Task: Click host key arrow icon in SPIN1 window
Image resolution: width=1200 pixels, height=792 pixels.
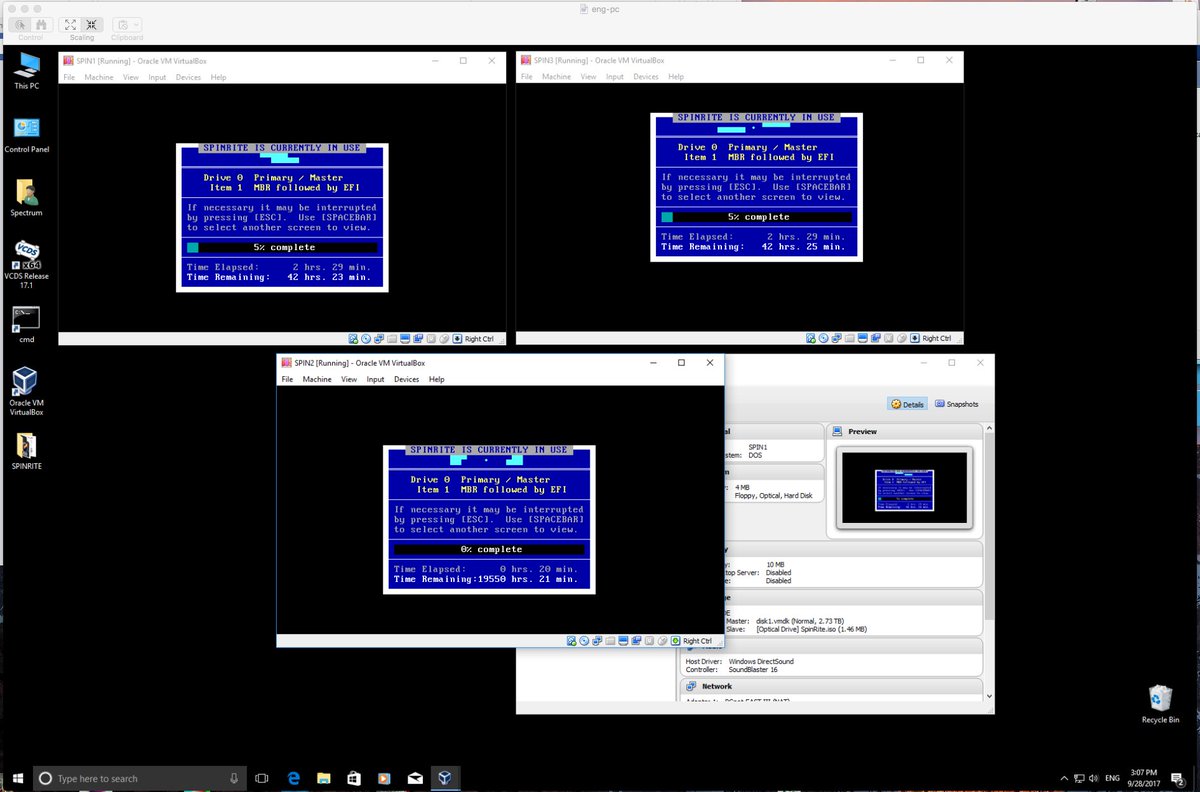Action: 457,339
